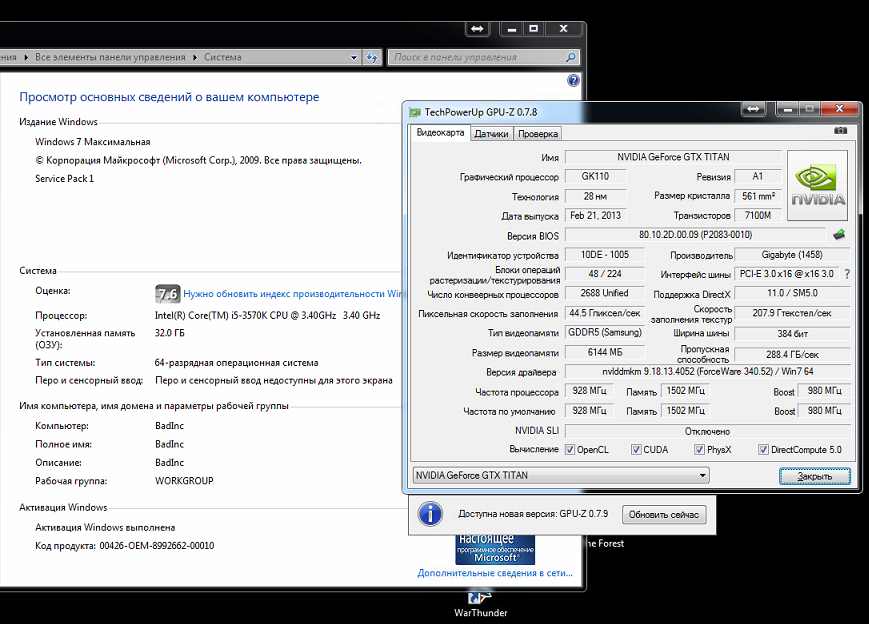Click the "10DE - 1005" device ID value
The height and width of the screenshot is (624, 869).
click(605, 255)
